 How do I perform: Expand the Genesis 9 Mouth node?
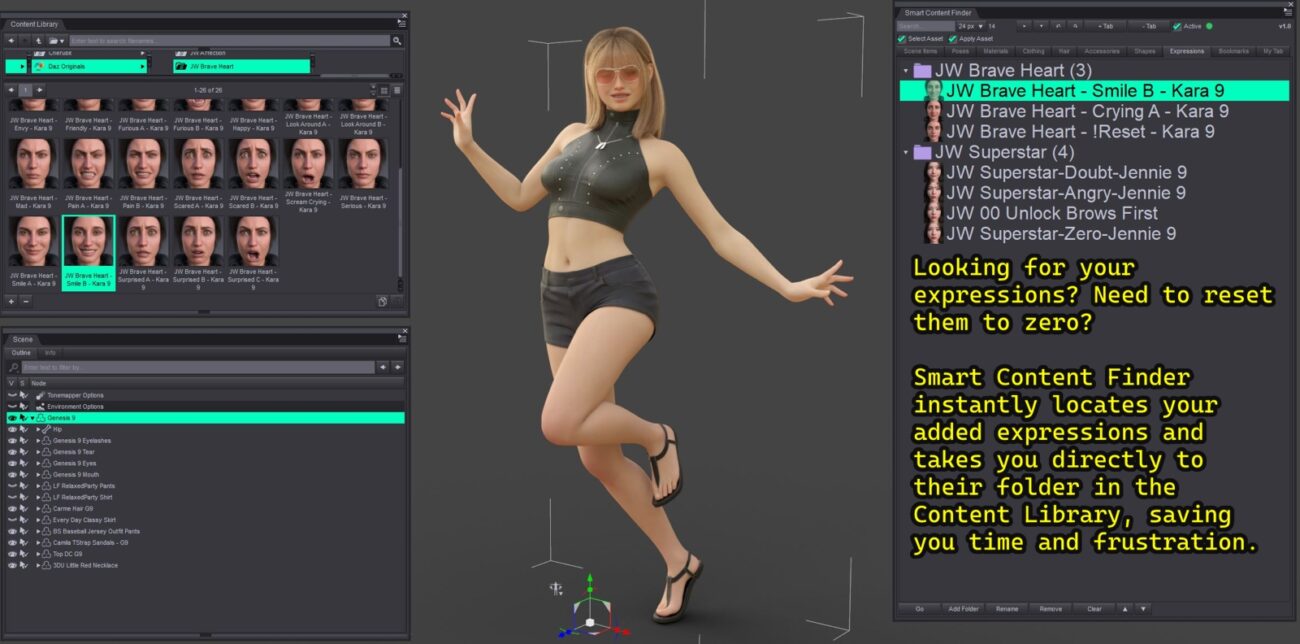(x=38, y=474)
